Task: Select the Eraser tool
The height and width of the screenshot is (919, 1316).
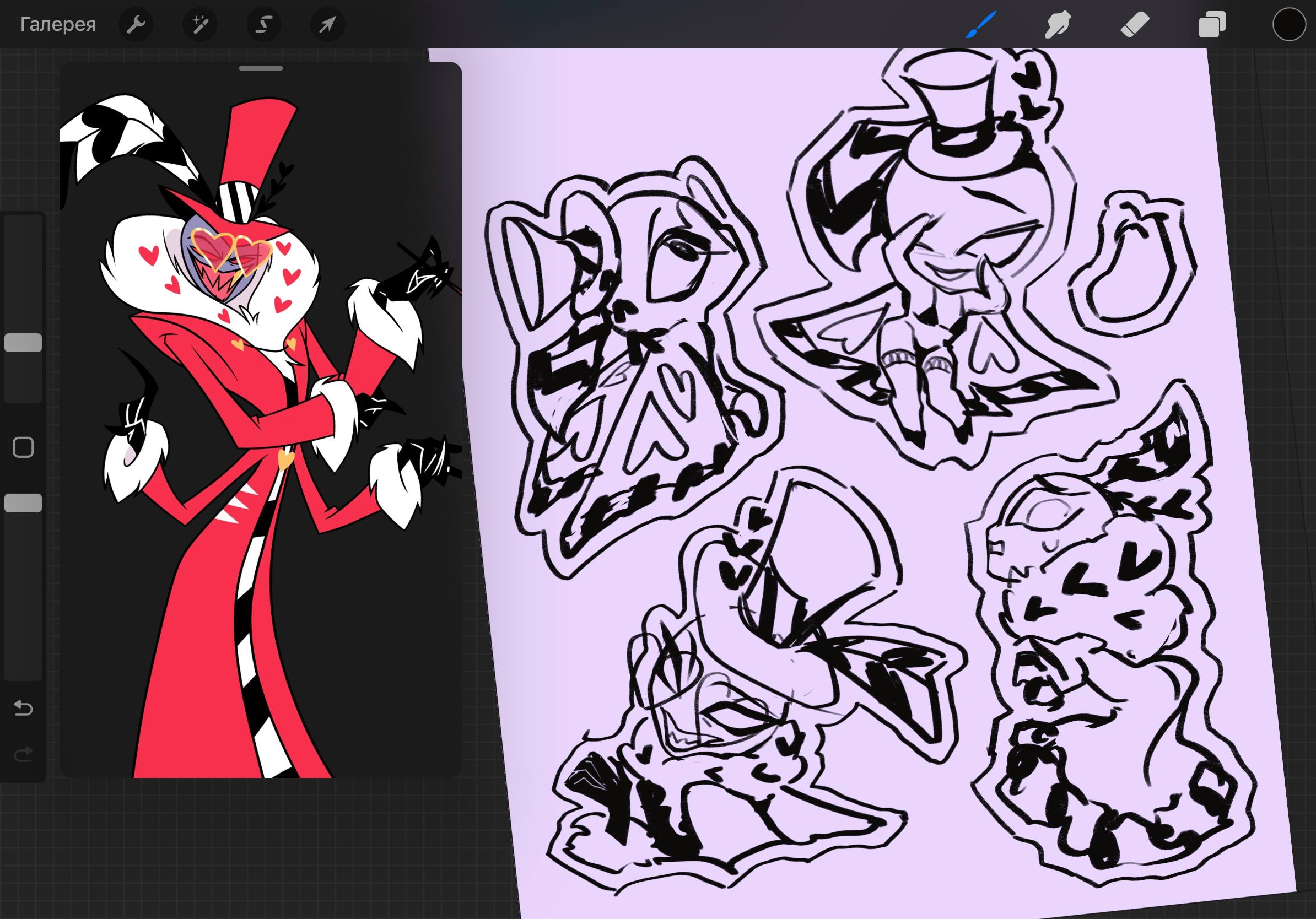Action: tap(1135, 25)
